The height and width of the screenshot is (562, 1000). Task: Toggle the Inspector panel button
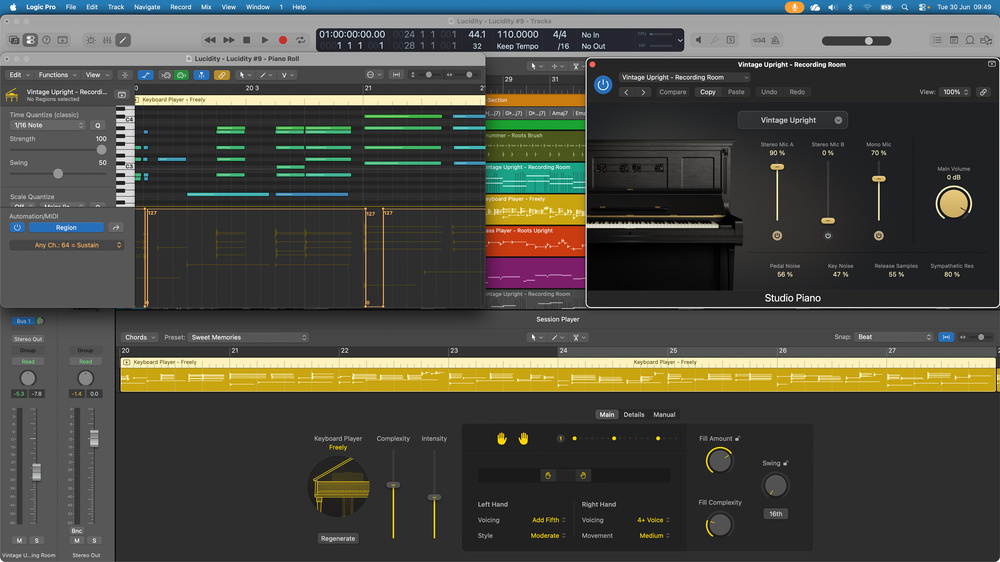[x=30, y=40]
